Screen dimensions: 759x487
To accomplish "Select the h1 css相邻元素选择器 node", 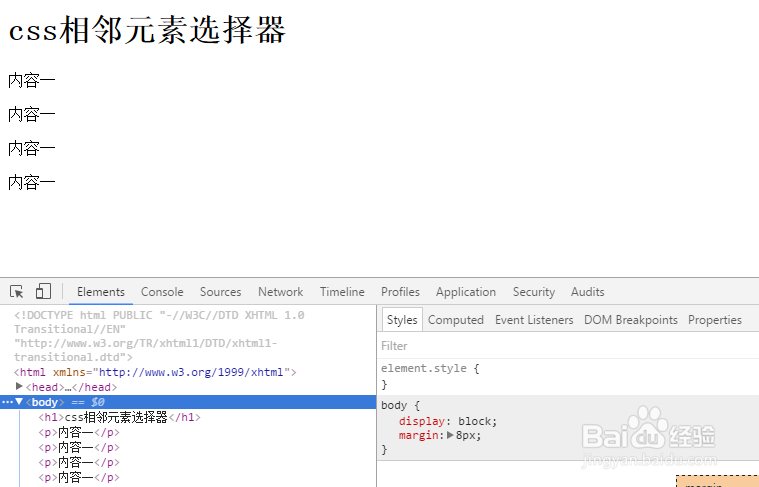I will coord(119,417).
